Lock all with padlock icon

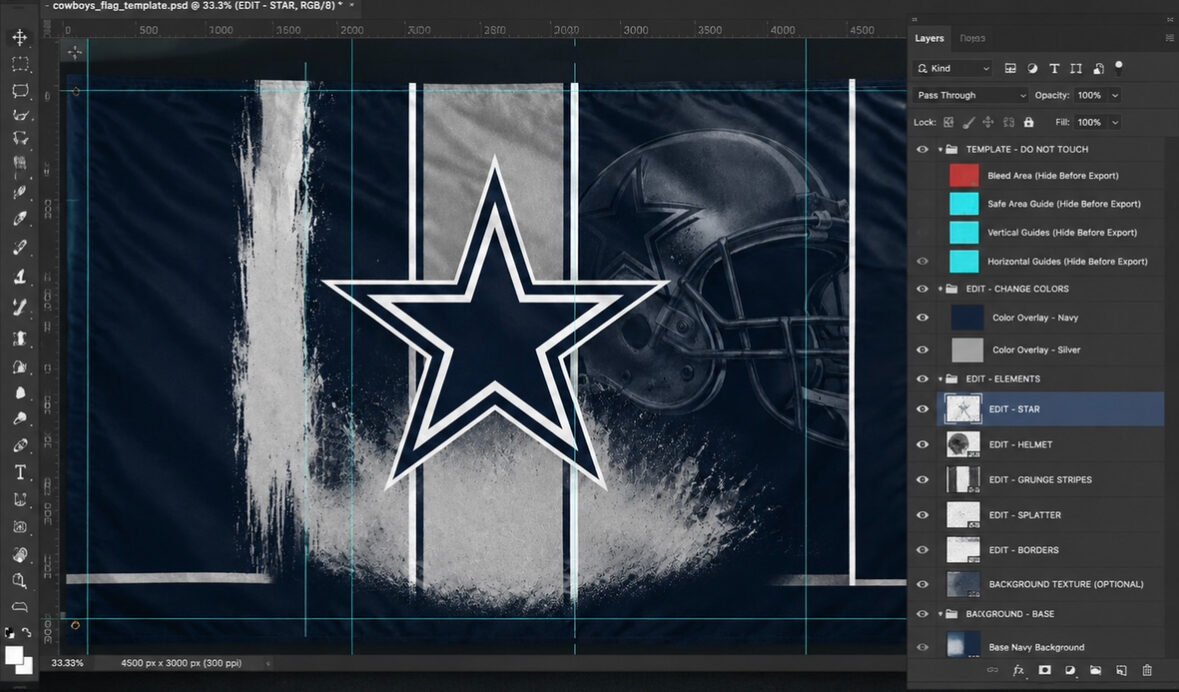point(1029,122)
